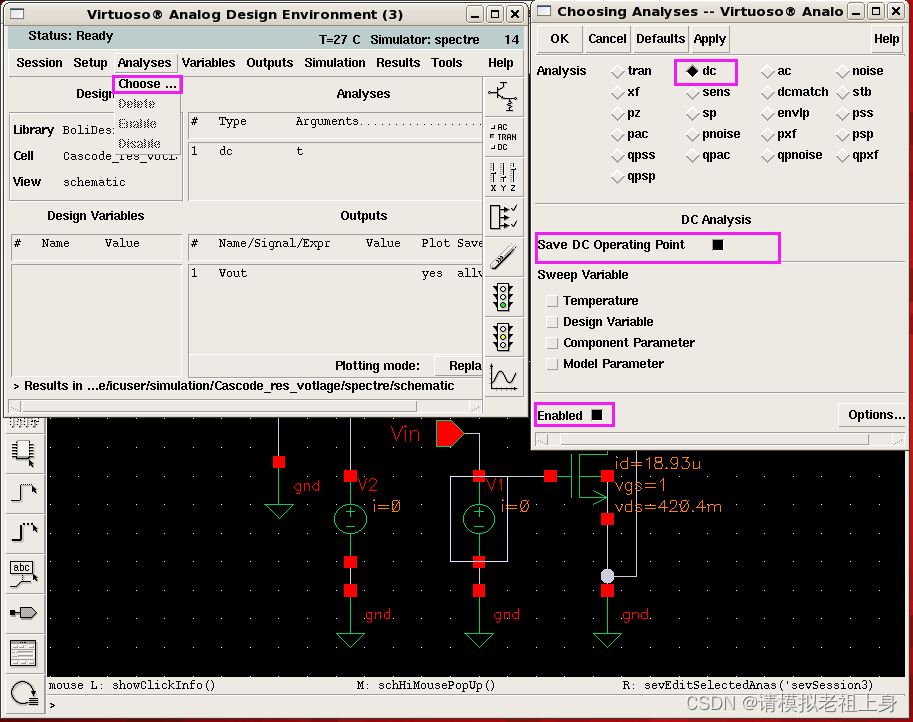The width and height of the screenshot is (913, 722).
Task: Select the tran analysis option
Action: pos(617,71)
